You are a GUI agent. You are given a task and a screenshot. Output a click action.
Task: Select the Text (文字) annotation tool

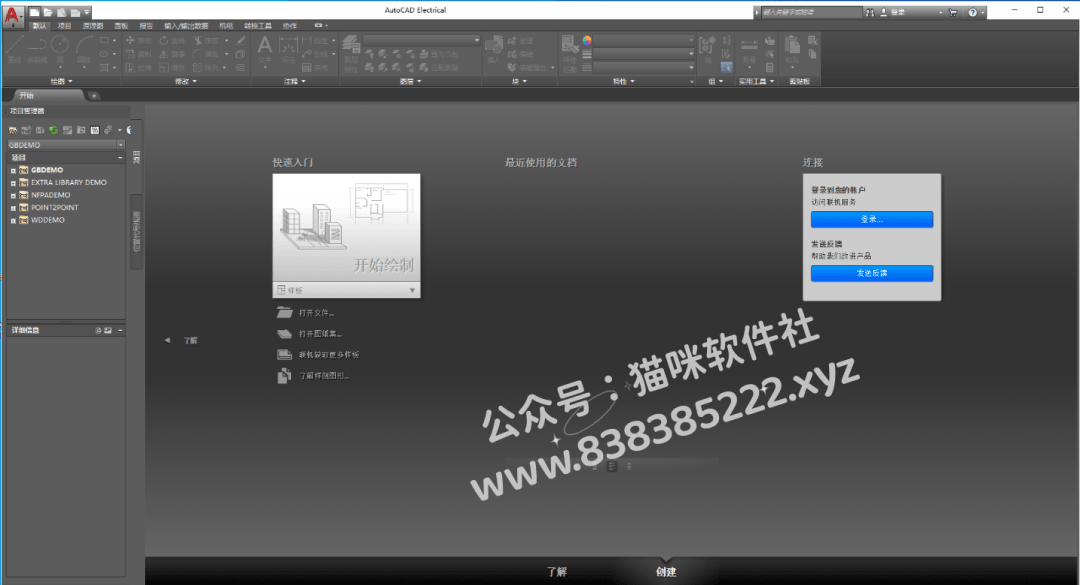click(x=264, y=50)
